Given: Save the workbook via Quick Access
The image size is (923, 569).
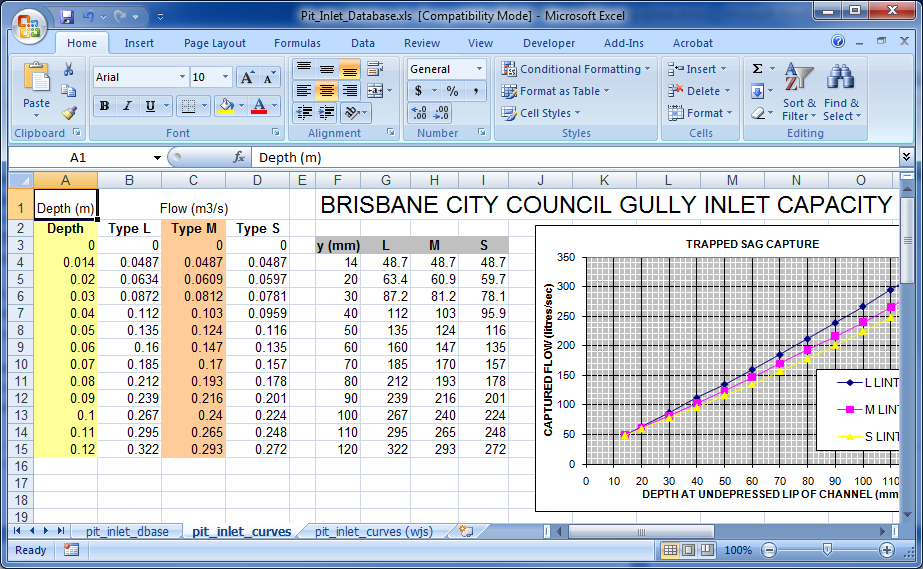Looking at the screenshot, I should click(x=67, y=16).
